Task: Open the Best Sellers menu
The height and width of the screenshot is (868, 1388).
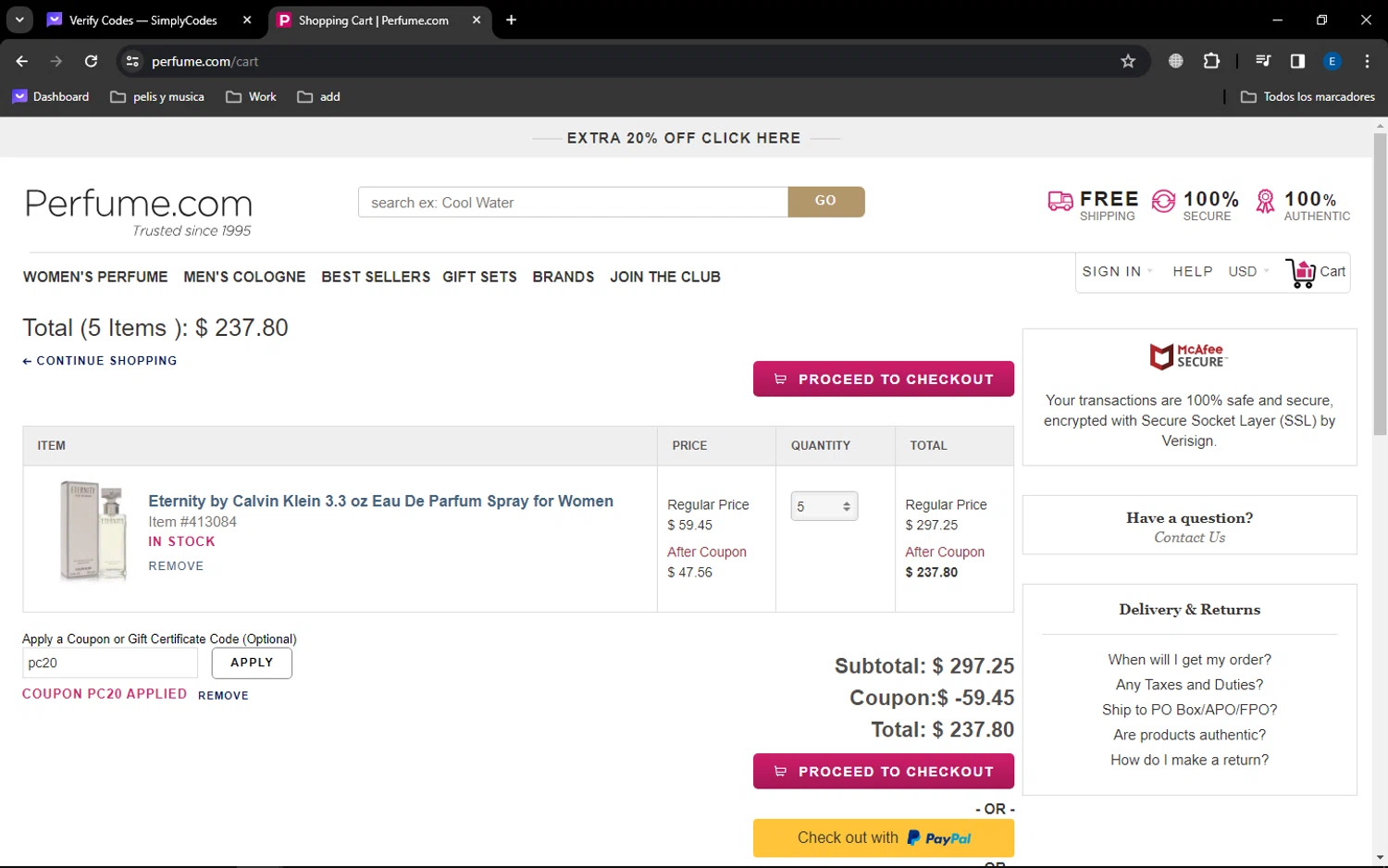Action: tap(376, 277)
